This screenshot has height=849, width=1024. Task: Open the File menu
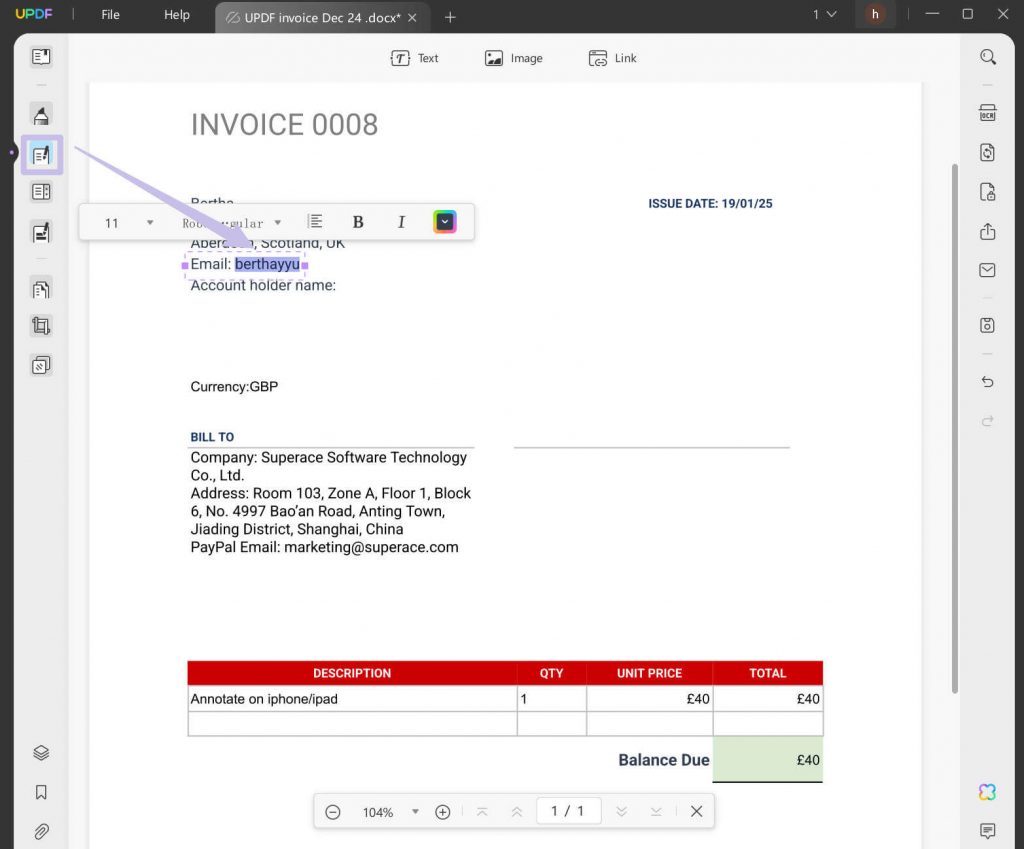tap(110, 14)
